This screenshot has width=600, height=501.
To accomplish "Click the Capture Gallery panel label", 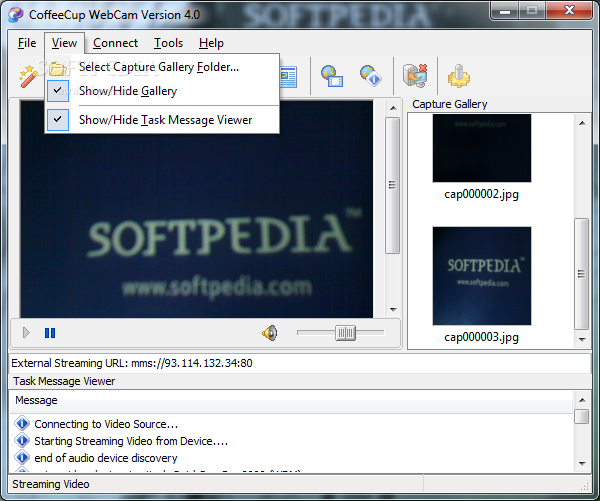I will tap(450, 104).
